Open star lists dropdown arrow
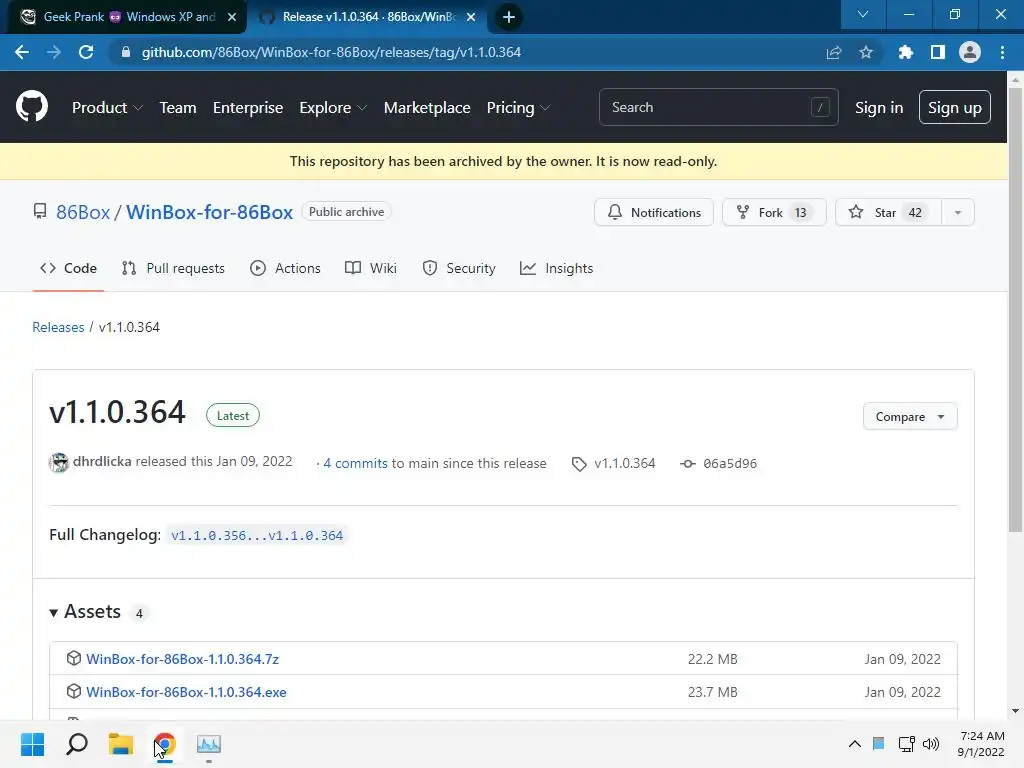 (x=957, y=212)
